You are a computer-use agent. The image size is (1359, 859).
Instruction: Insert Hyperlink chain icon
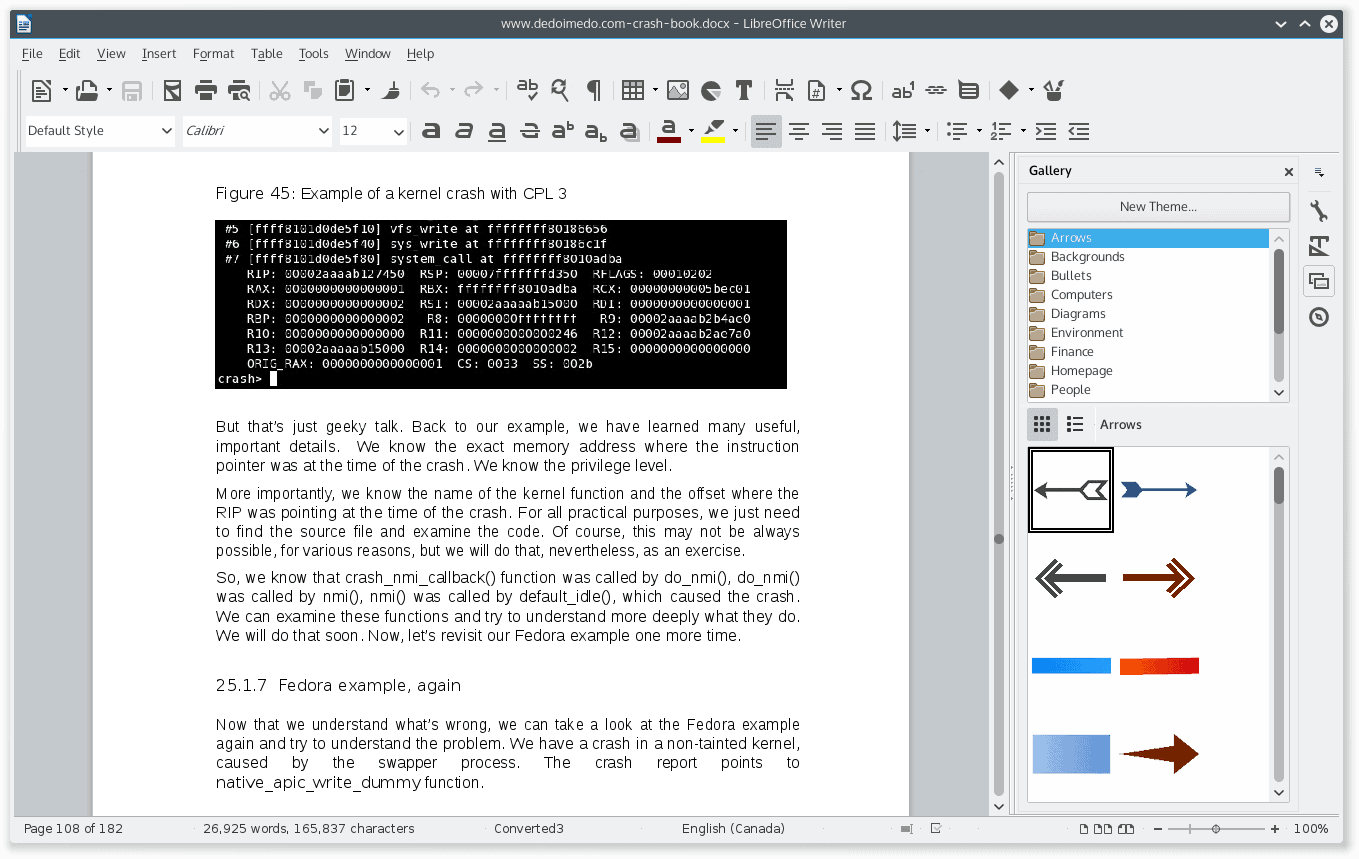tap(936, 91)
